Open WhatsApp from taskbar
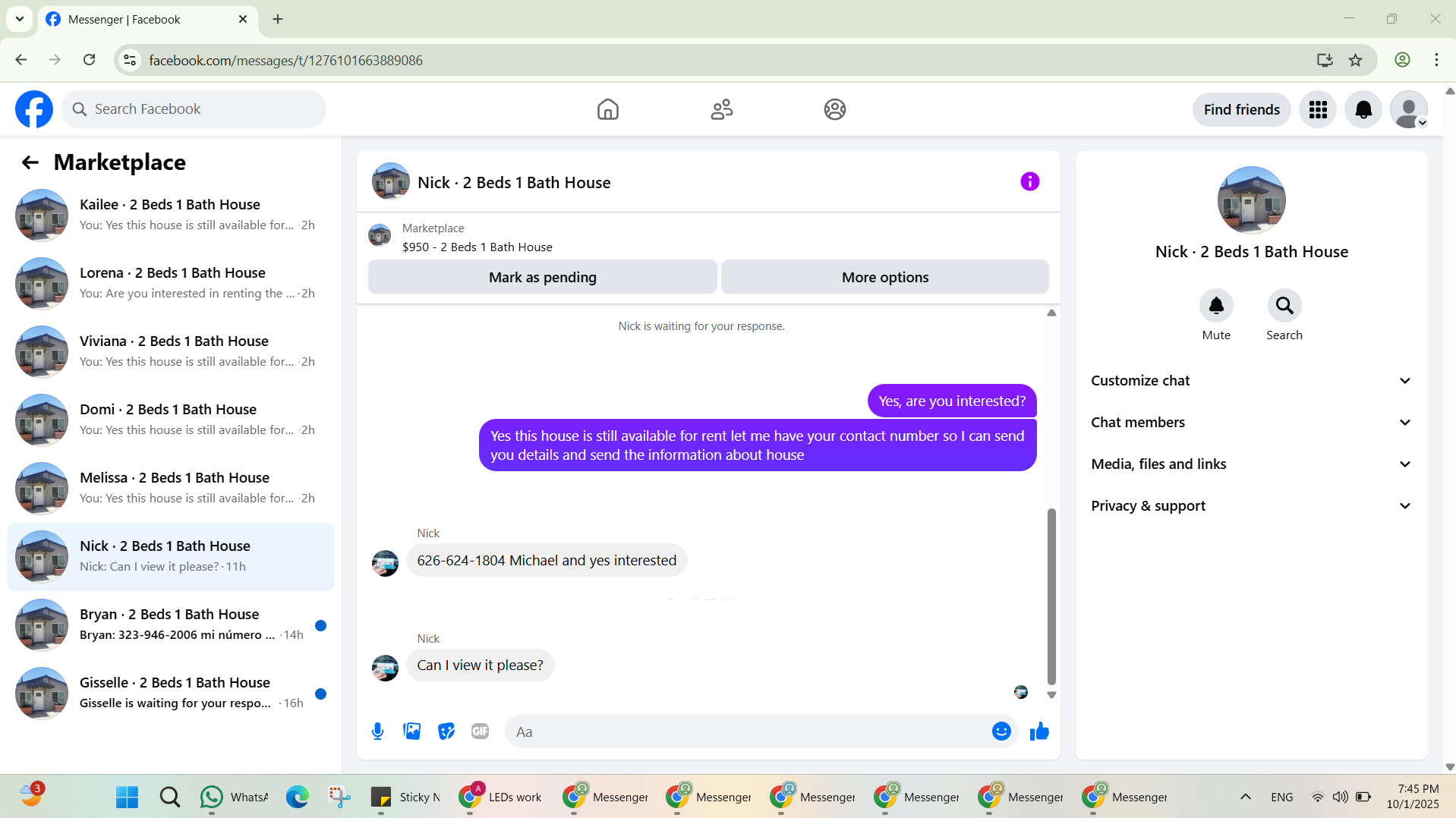 pos(234,797)
